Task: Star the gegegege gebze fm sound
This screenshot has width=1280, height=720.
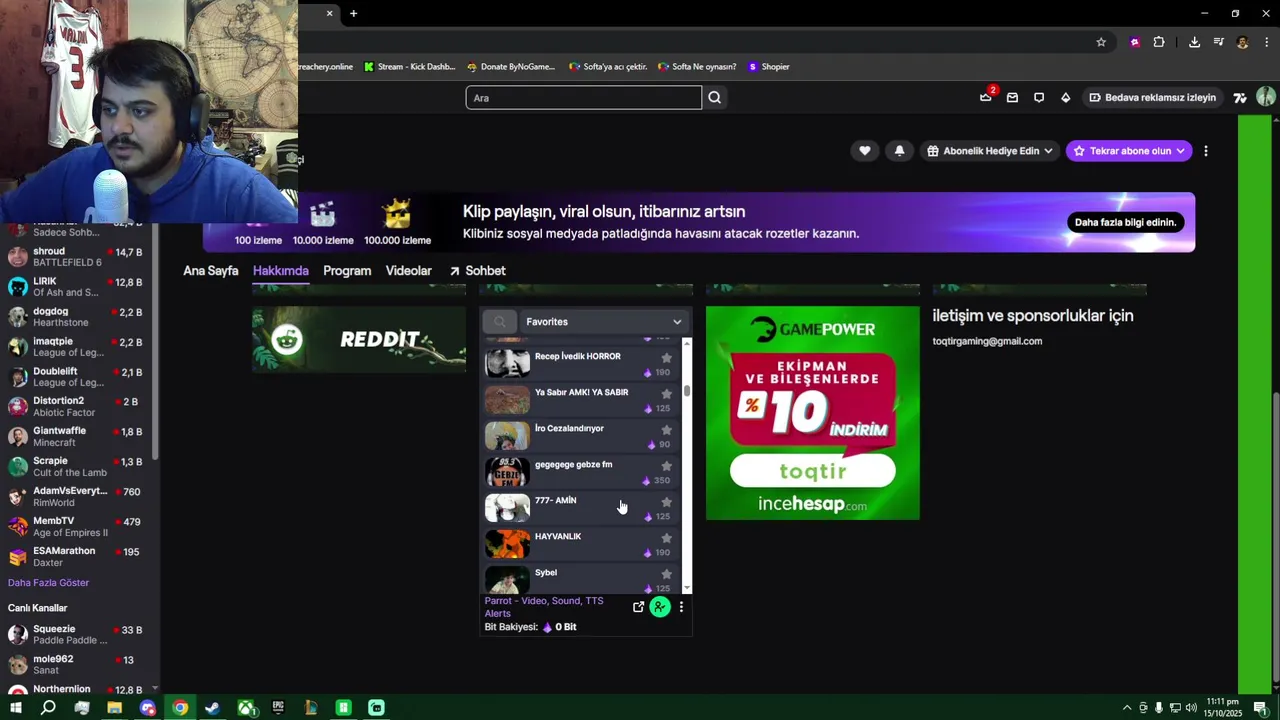Action: coord(667,466)
